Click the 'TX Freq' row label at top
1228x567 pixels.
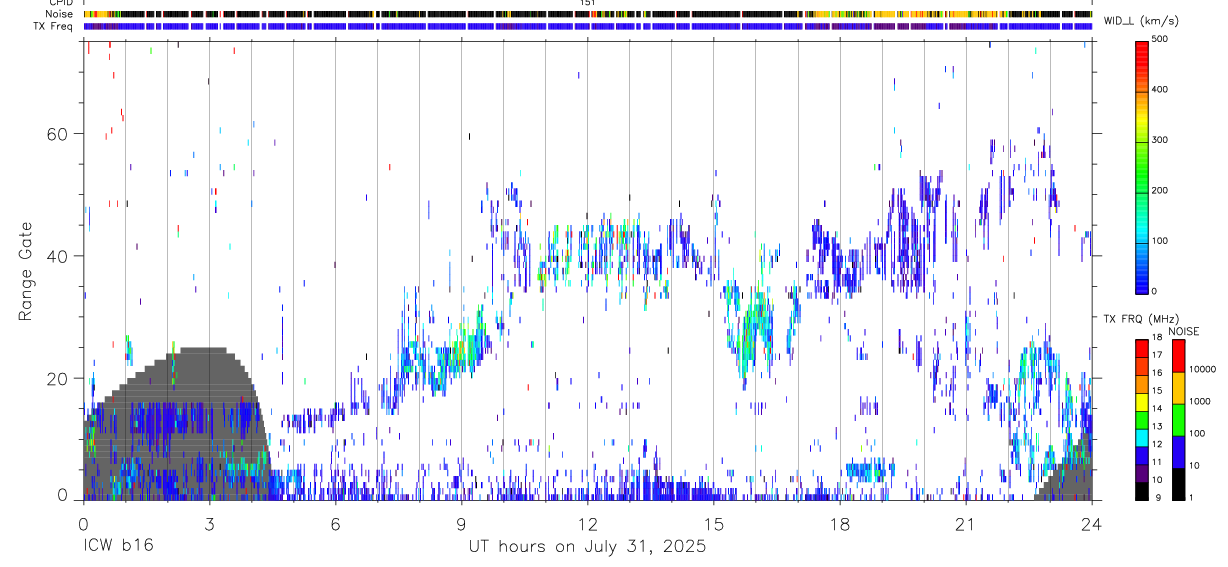pos(54,26)
